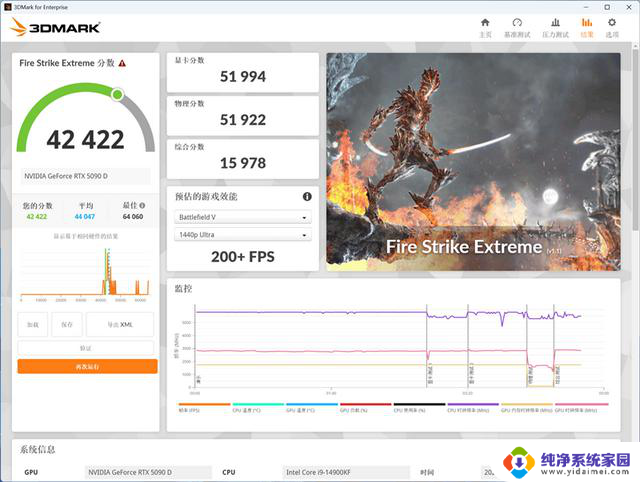Screen dimensions: 640x482
Task: Click the red warning icon beside Fire Strike Extreme
Action: pyautogui.click(x=122, y=63)
